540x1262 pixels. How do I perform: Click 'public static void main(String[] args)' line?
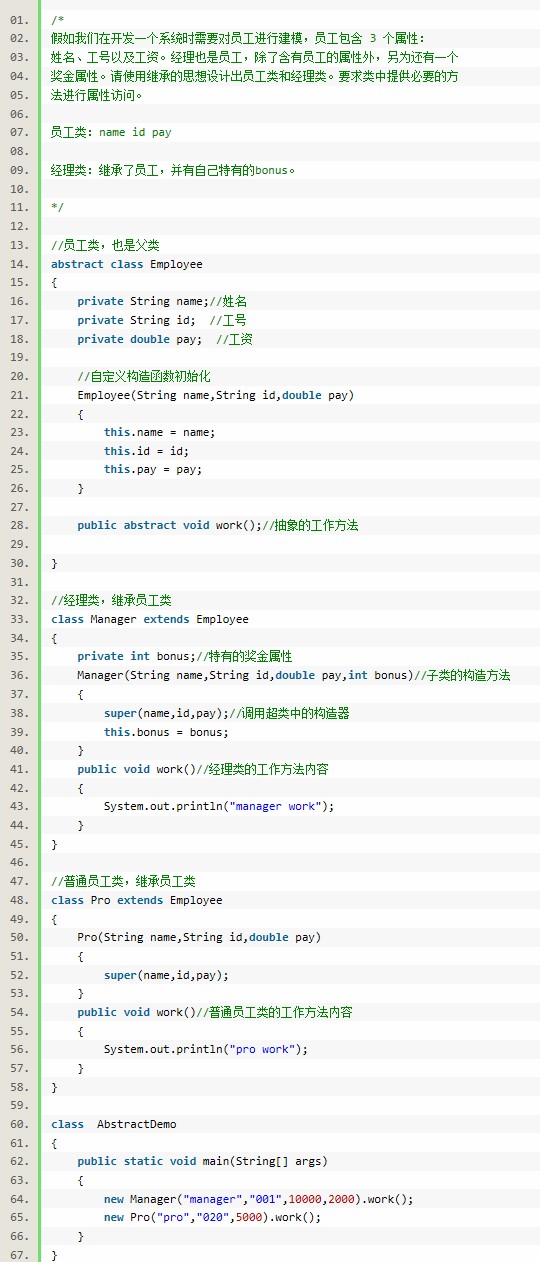click(x=202, y=1162)
